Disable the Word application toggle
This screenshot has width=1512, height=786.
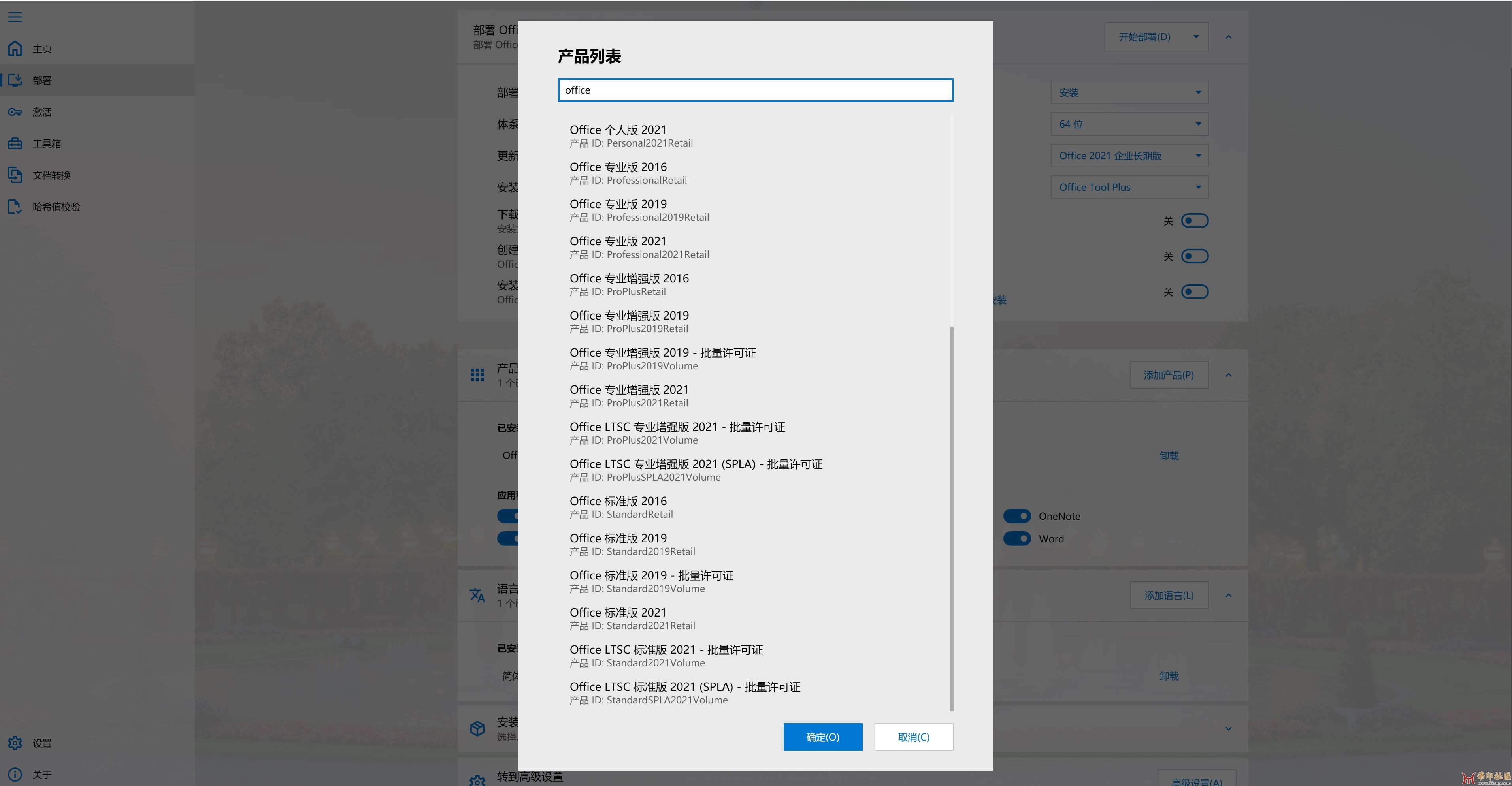pos(1016,538)
